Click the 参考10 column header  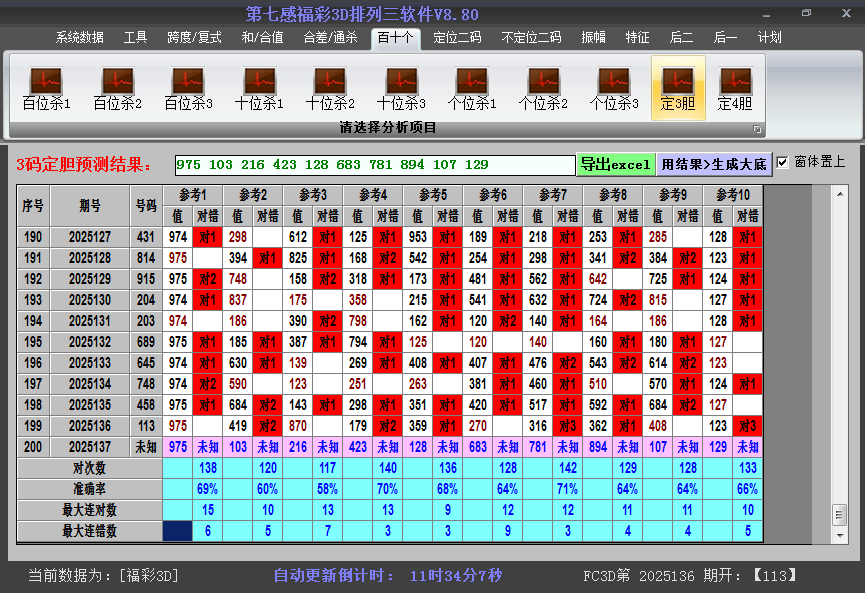(733, 195)
